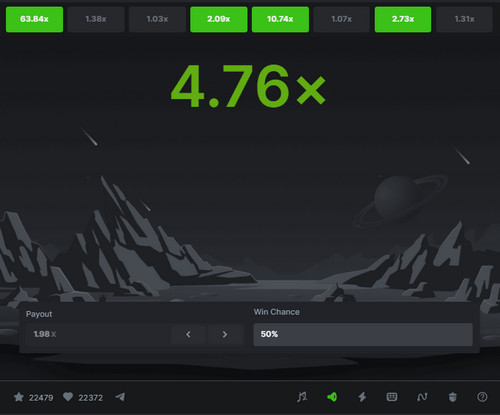Open the live stats graph icon
This screenshot has width=500, height=415.
422,397
